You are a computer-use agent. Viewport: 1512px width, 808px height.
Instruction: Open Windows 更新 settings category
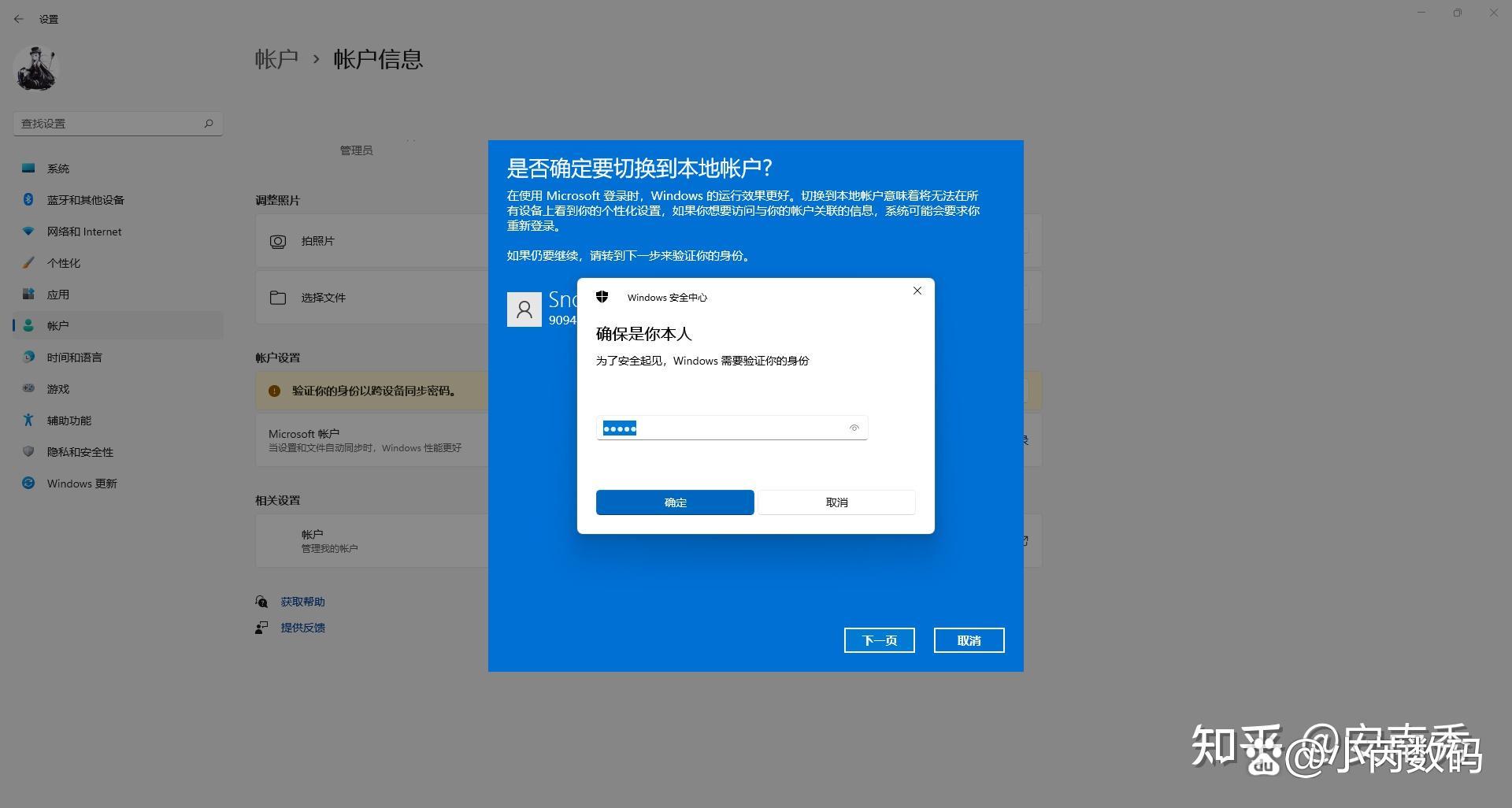click(x=118, y=484)
